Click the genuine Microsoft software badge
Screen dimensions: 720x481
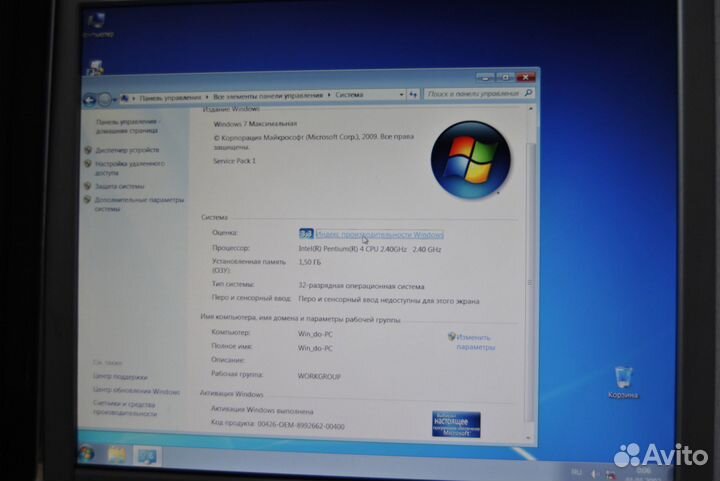(456, 424)
